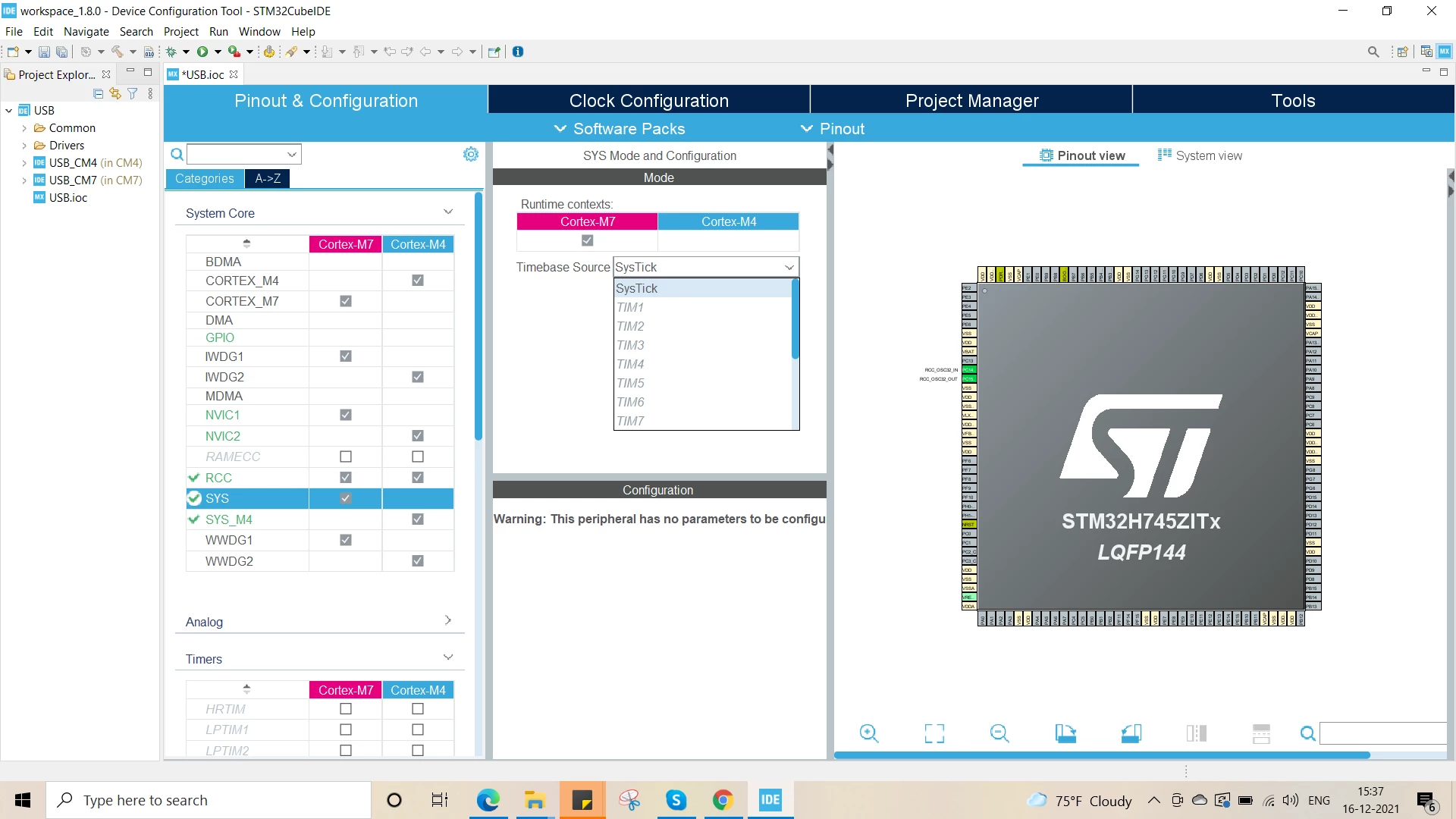Click the blue information icon in the toolbar
This screenshot has width=1456, height=819.
[518, 52]
